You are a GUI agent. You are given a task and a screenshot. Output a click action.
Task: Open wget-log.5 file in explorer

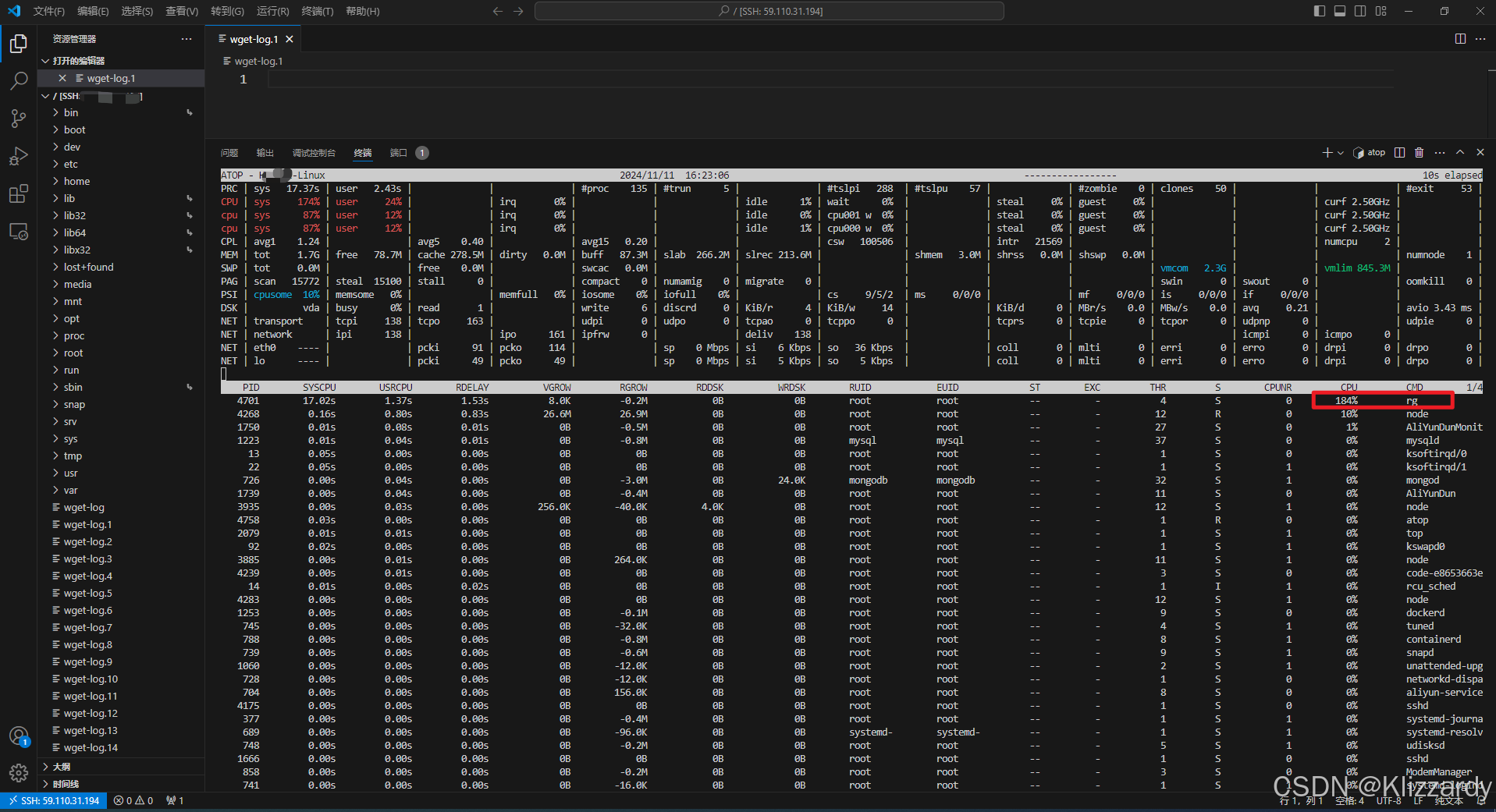[87, 594]
